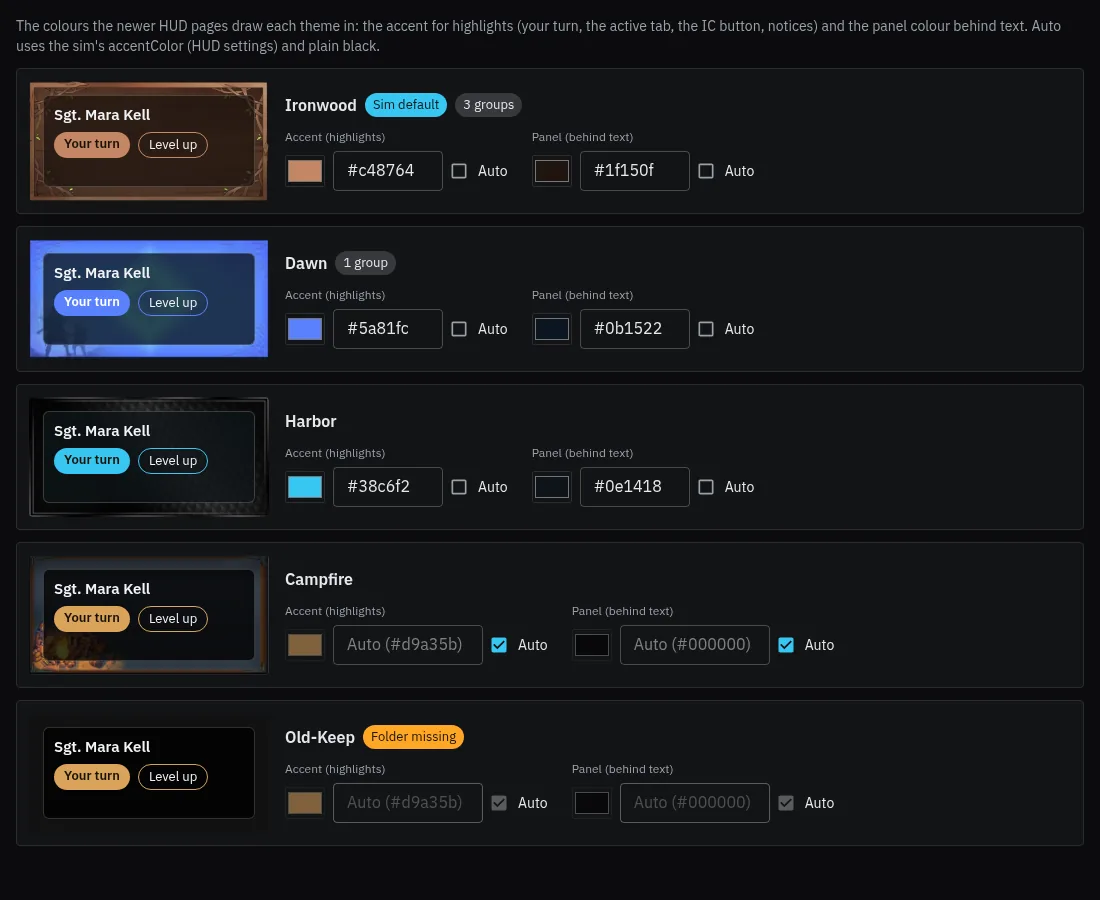Edit Dawn panel hex field #0b1522
1100x900 pixels.
634,328
